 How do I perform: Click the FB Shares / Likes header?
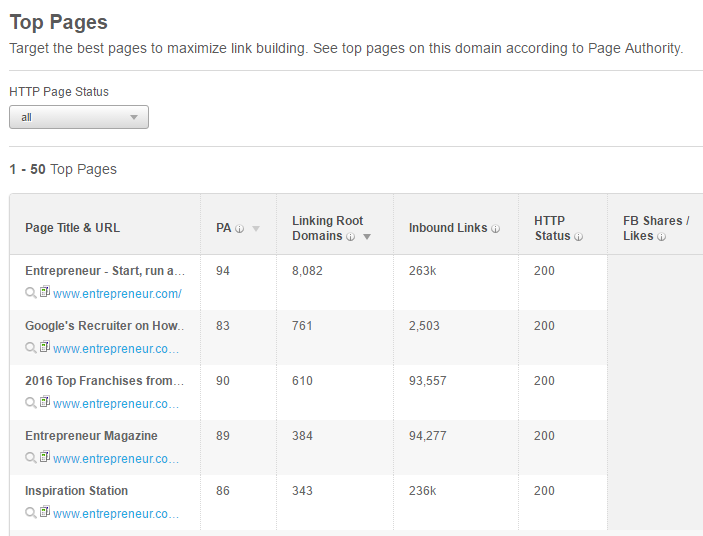(x=656, y=228)
